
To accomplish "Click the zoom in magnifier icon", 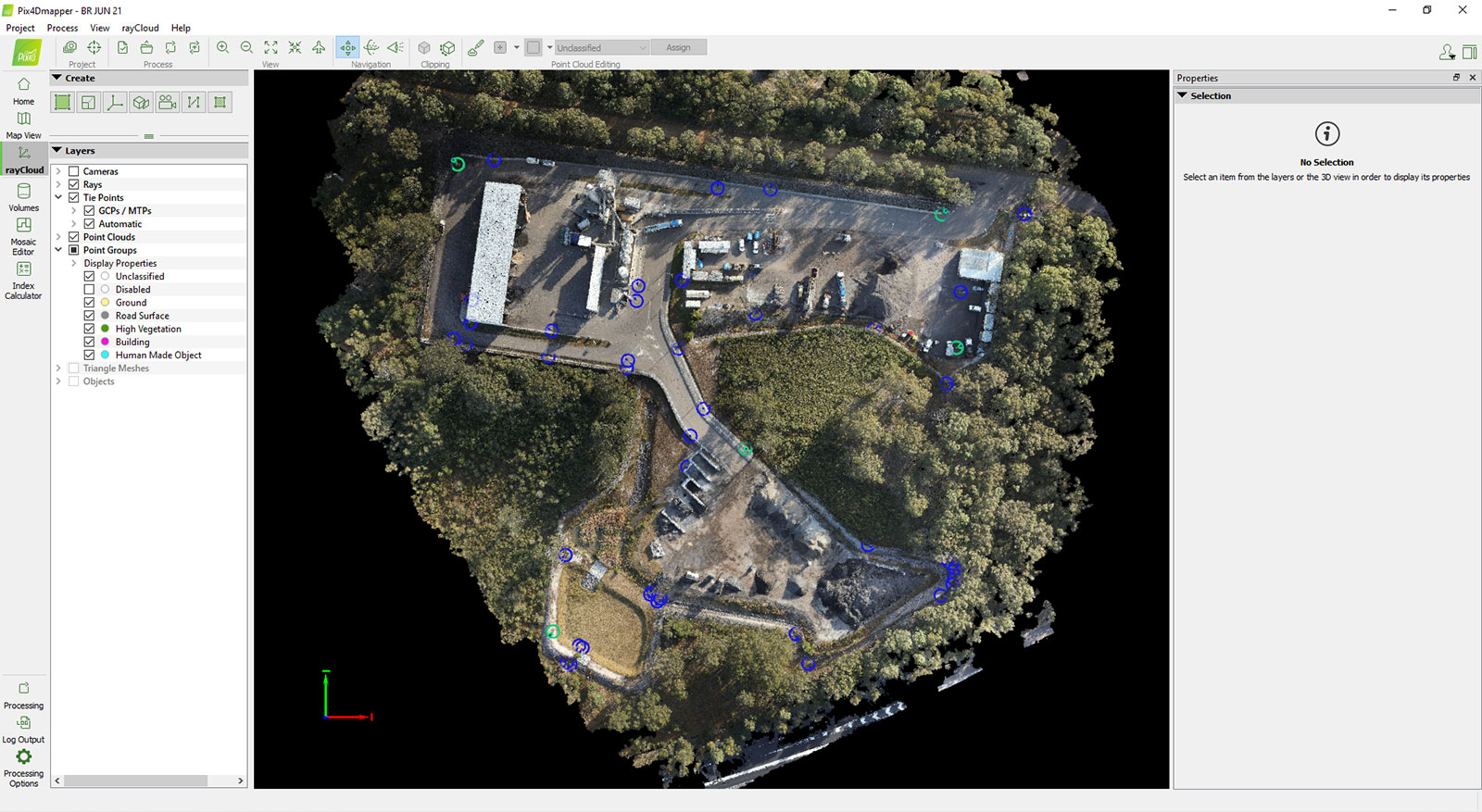I will click(x=222, y=47).
